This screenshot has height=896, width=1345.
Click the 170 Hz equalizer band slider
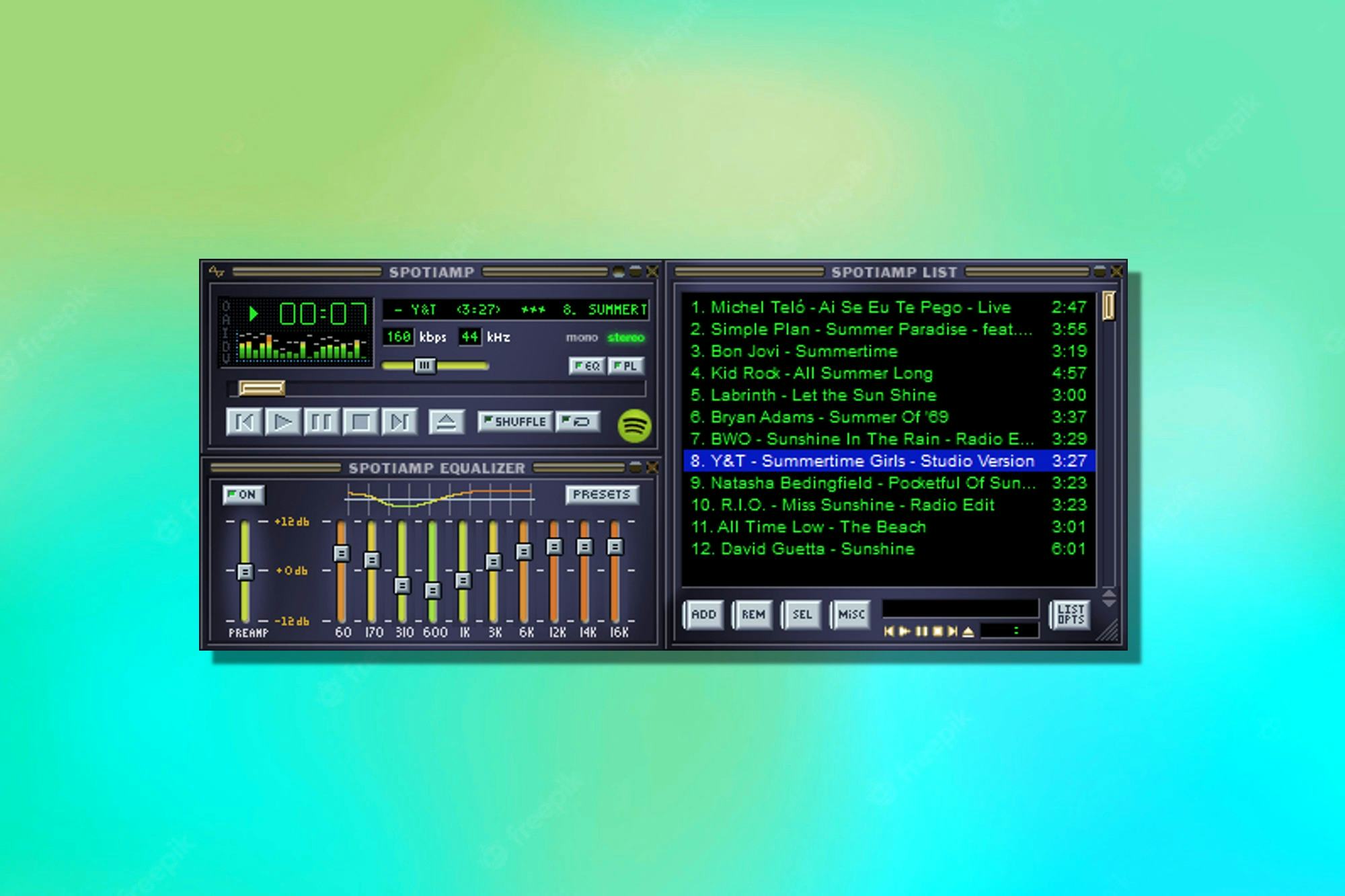tap(372, 560)
